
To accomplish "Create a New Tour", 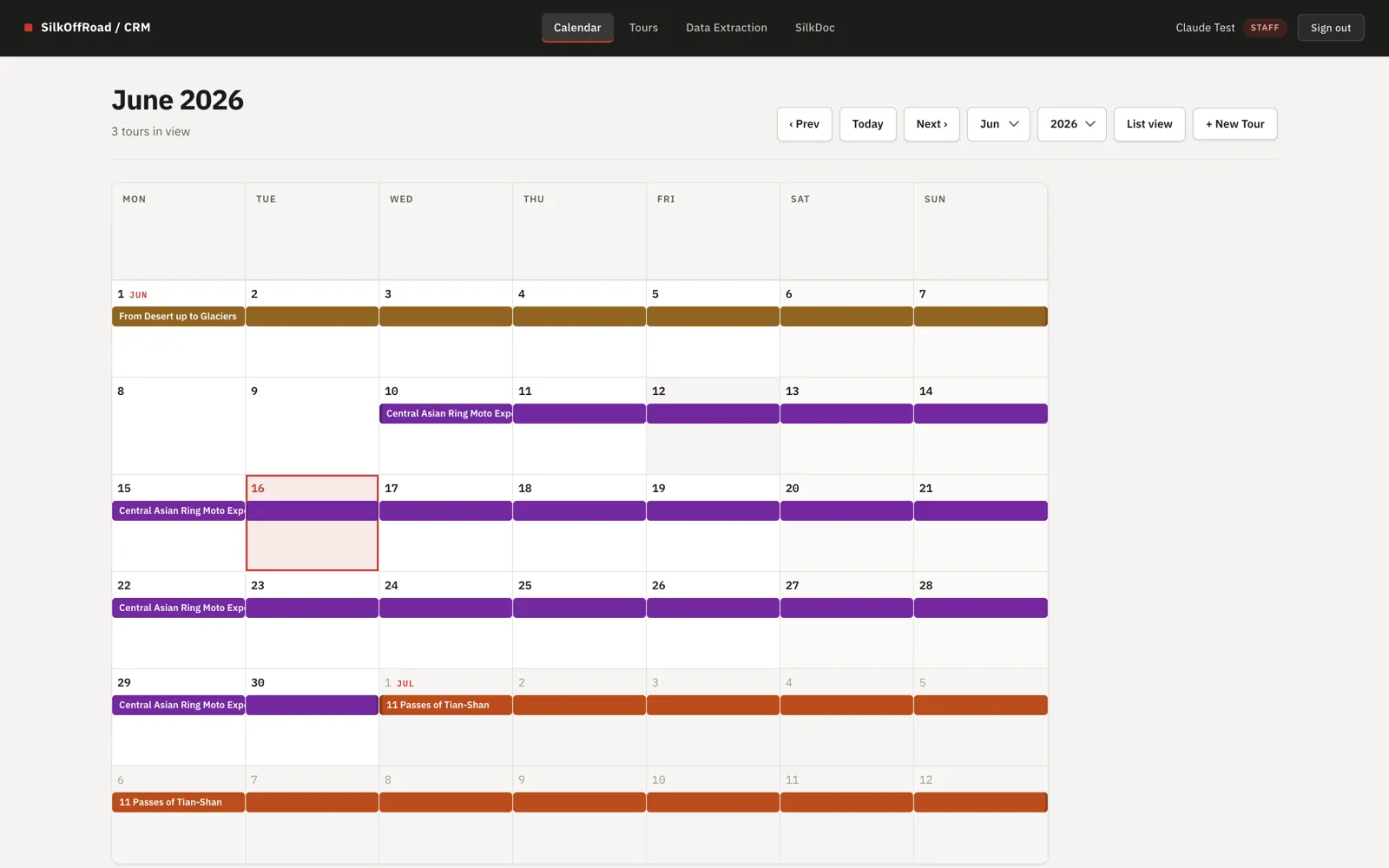I will coord(1234,124).
